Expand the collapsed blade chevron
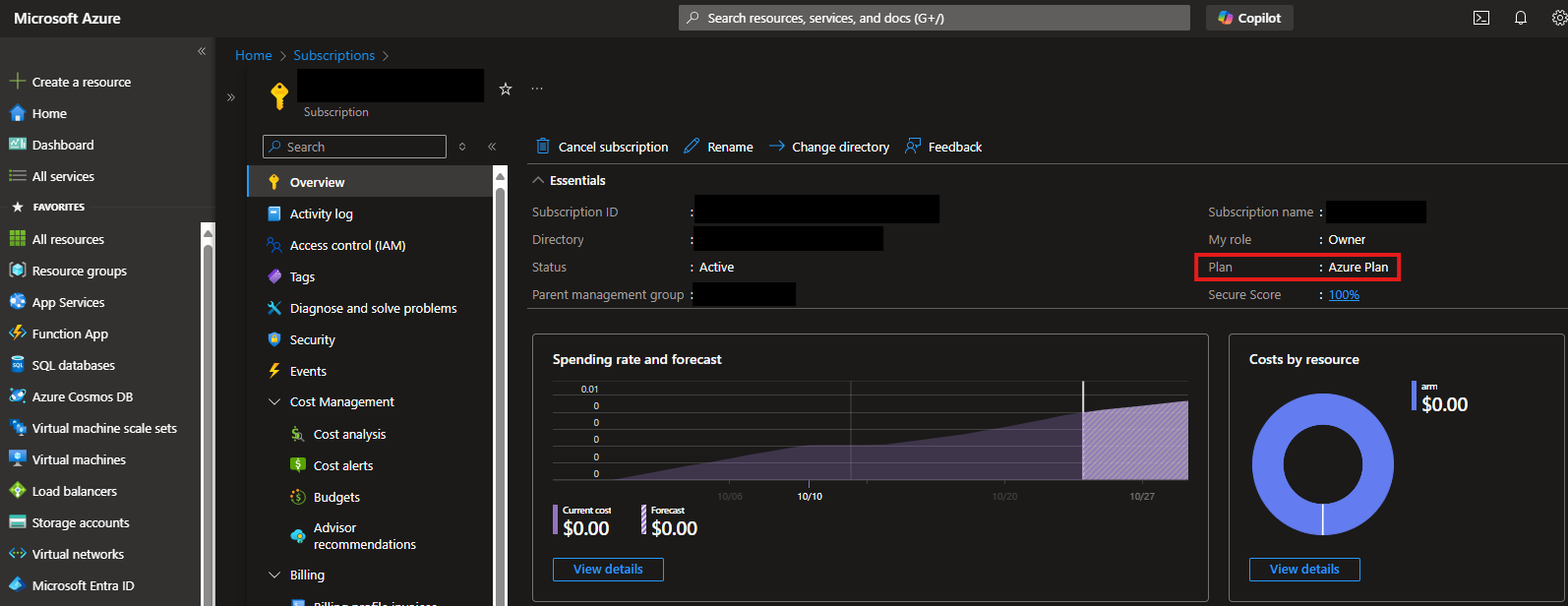The image size is (1568, 606). 231,96
